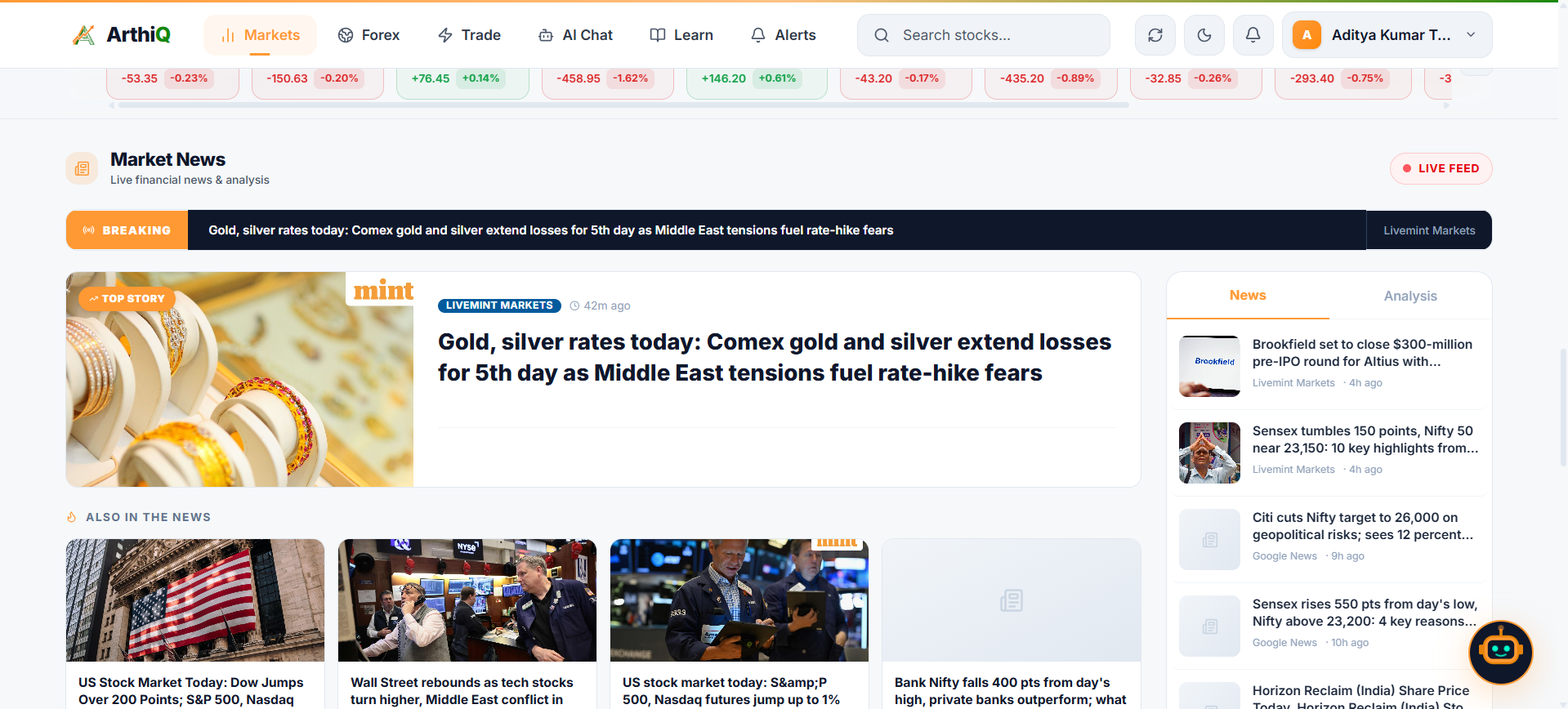
Task: Click the BREAKING badge
Action: tap(127, 230)
